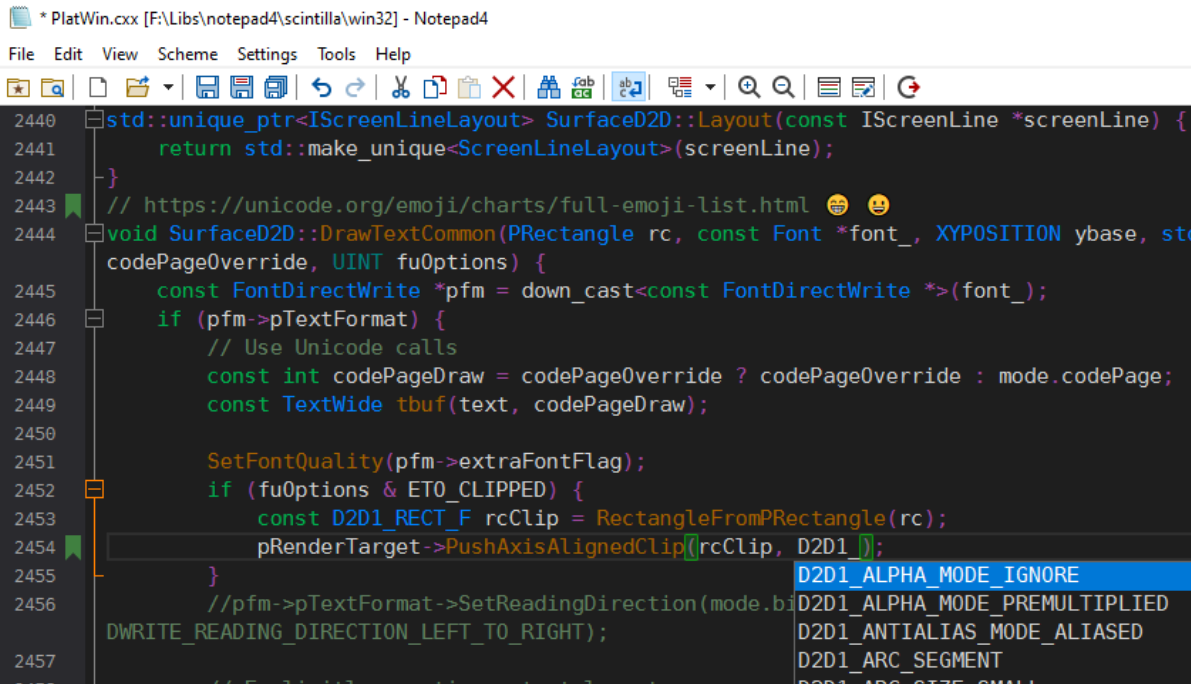The height and width of the screenshot is (684, 1191).
Task: Select D2D1_ARC_SEGMENT in the completion popup
Action: coord(898,660)
